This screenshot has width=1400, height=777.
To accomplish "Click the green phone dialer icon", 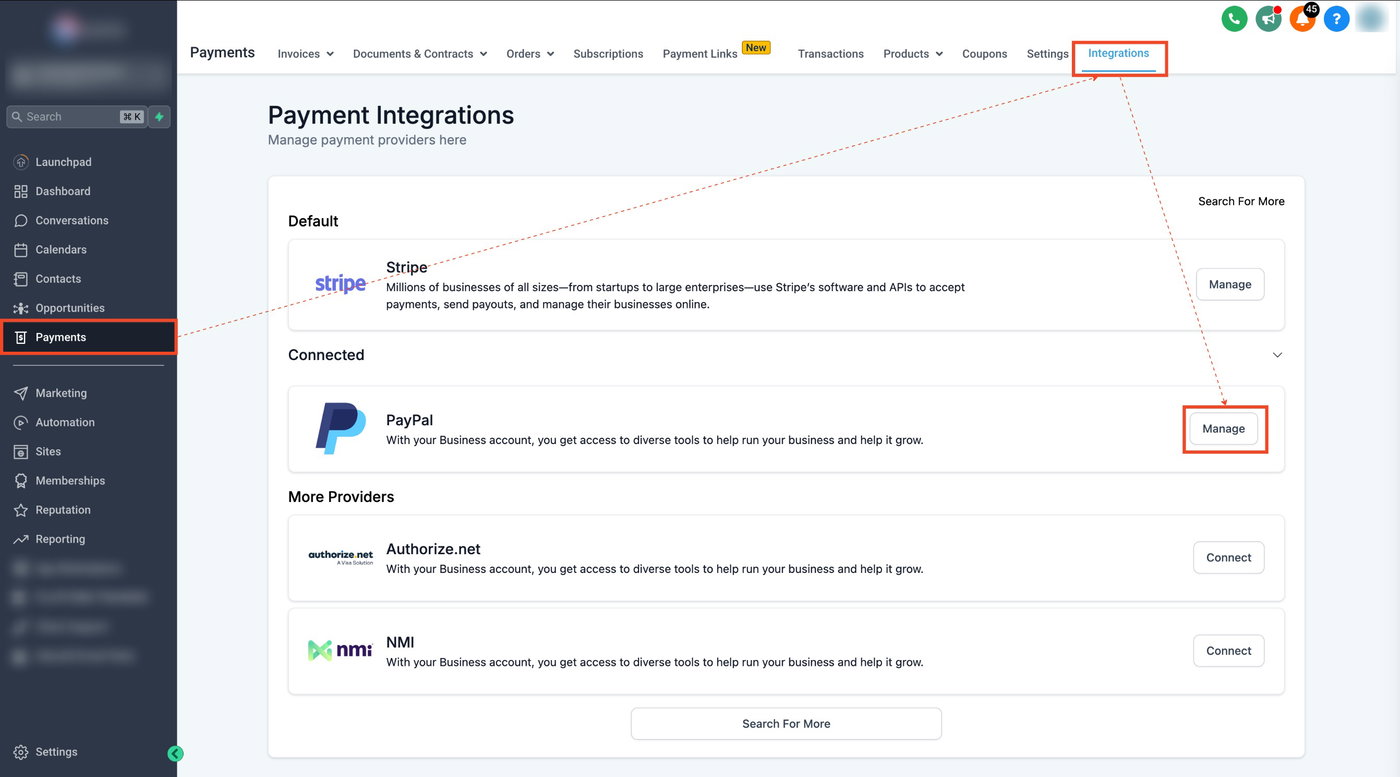I will [1234, 18].
